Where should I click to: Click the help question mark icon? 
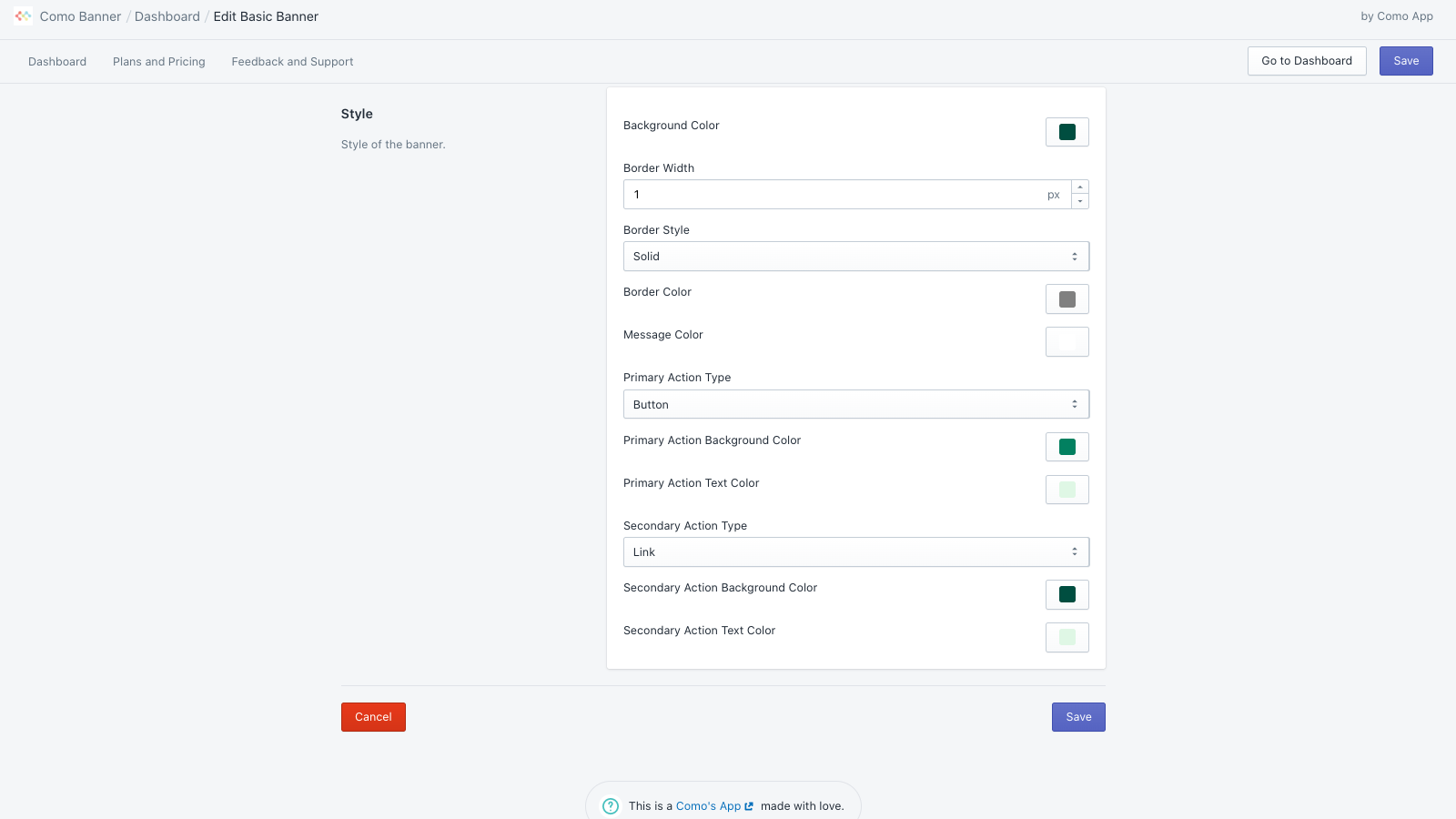click(x=611, y=806)
